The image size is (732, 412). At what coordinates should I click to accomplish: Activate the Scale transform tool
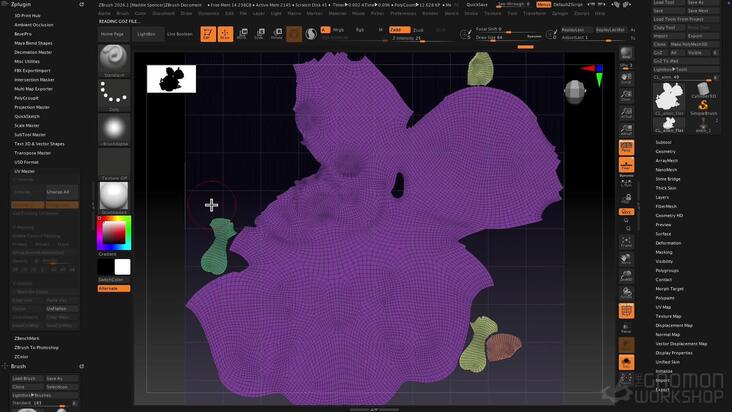(260, 34)
